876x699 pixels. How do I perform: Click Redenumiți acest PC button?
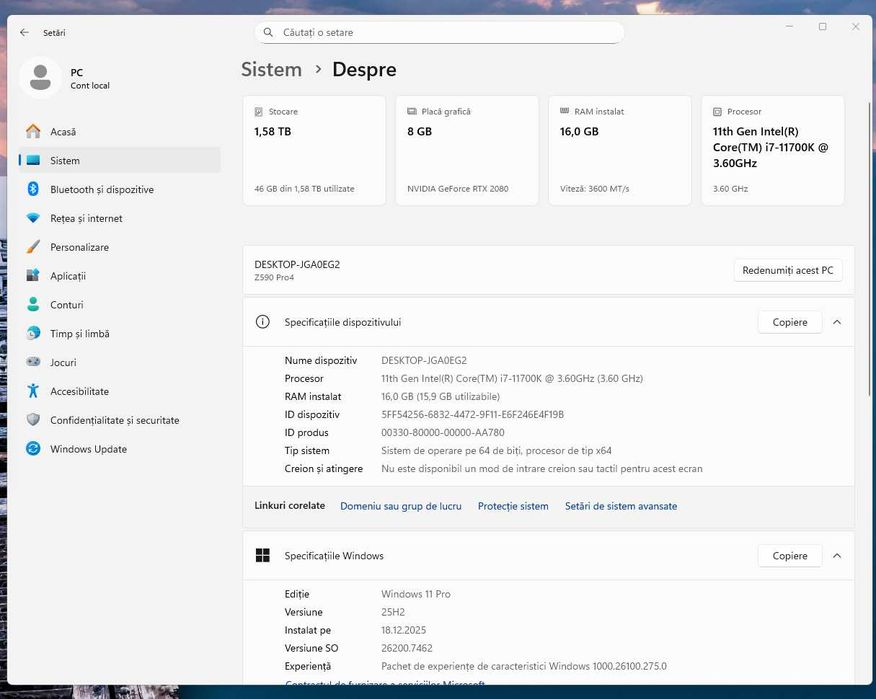(x=788, y=270)
